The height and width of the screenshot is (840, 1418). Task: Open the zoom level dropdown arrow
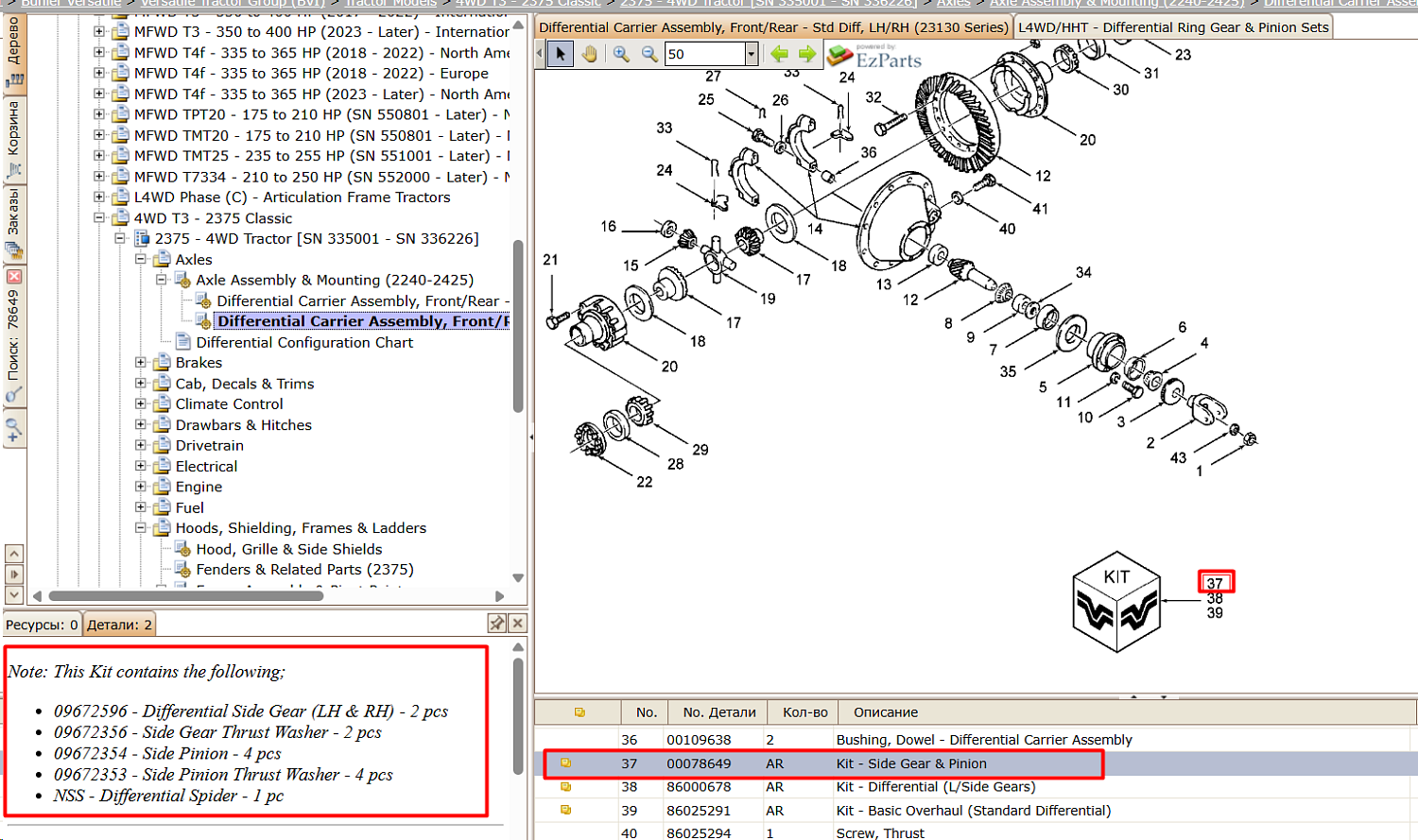(x=752, y=54)
